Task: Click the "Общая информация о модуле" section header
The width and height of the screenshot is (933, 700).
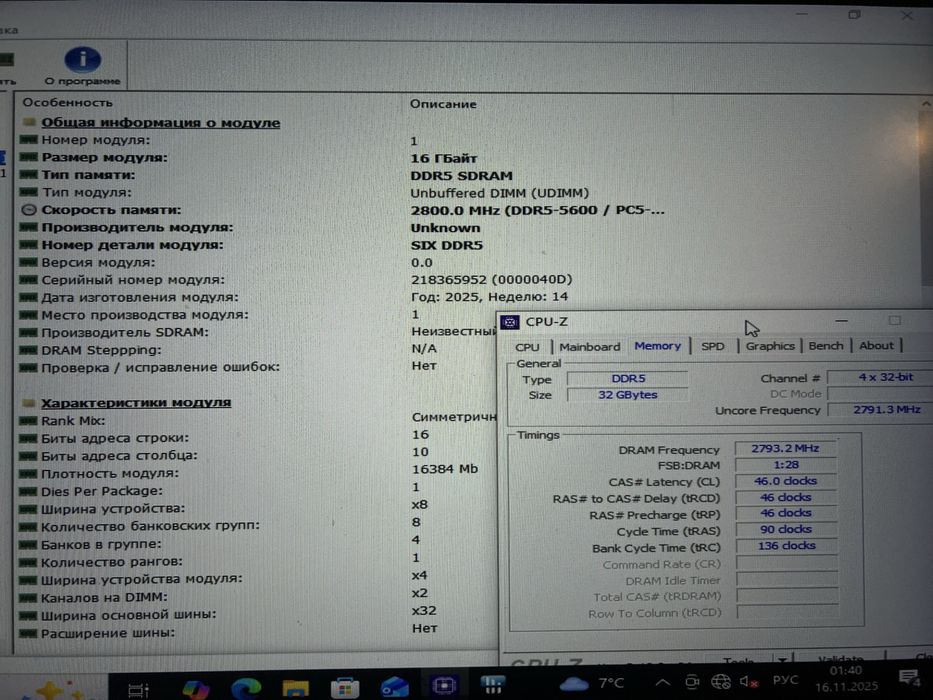Action: 161,123
